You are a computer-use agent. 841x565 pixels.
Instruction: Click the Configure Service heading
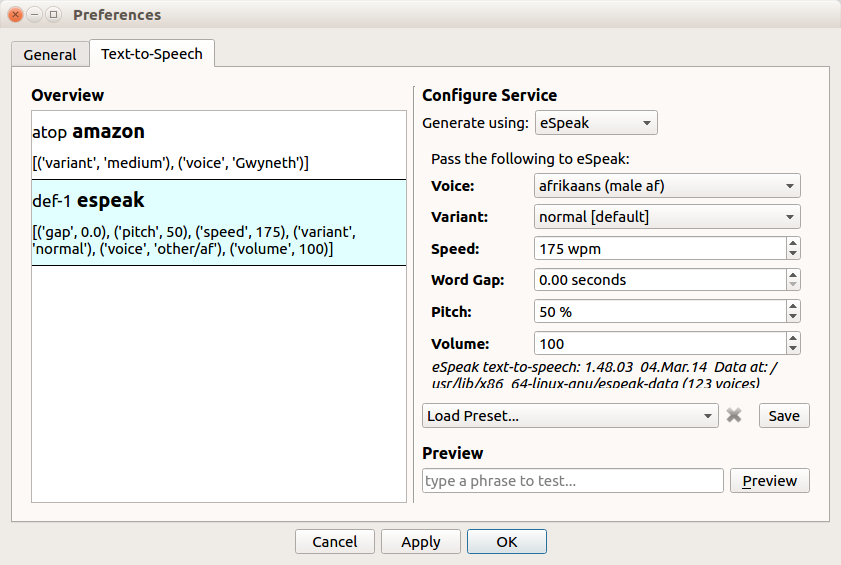click(490, 95)
